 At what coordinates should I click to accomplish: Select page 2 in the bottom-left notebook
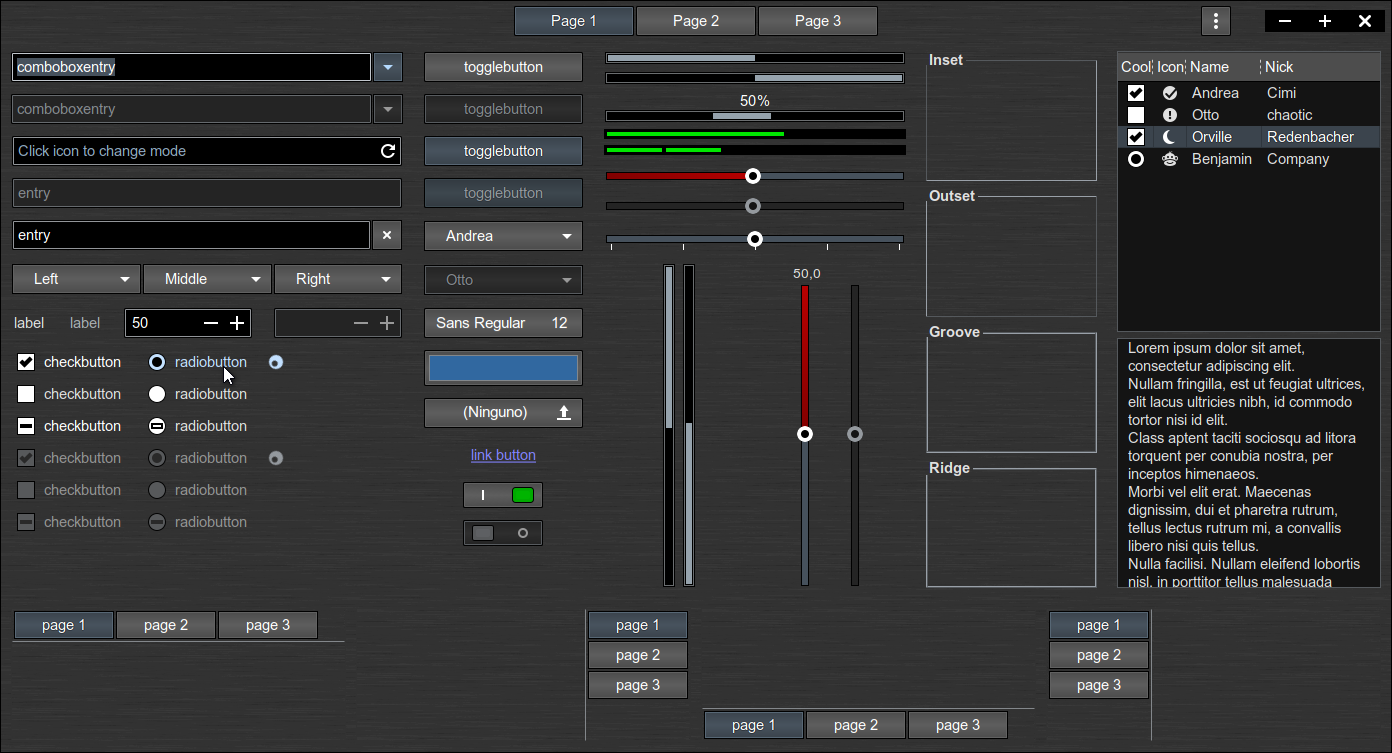pyautogui.click(x=166, y=625)
